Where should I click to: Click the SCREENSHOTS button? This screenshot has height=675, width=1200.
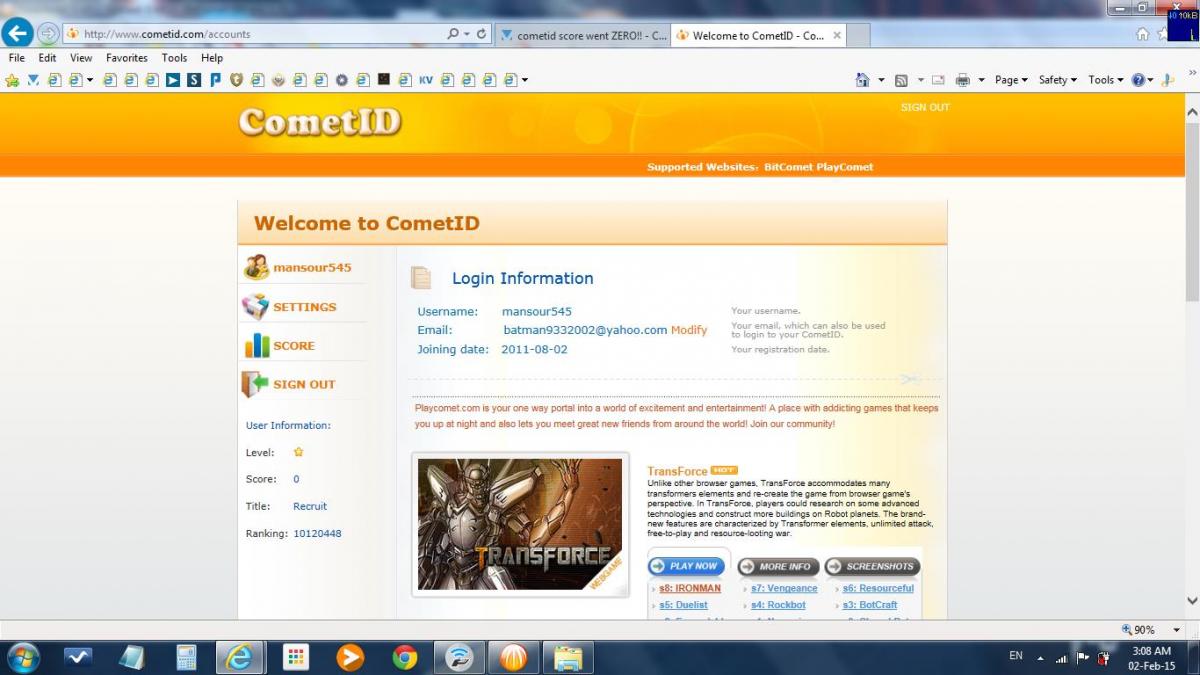click(872, 566)
